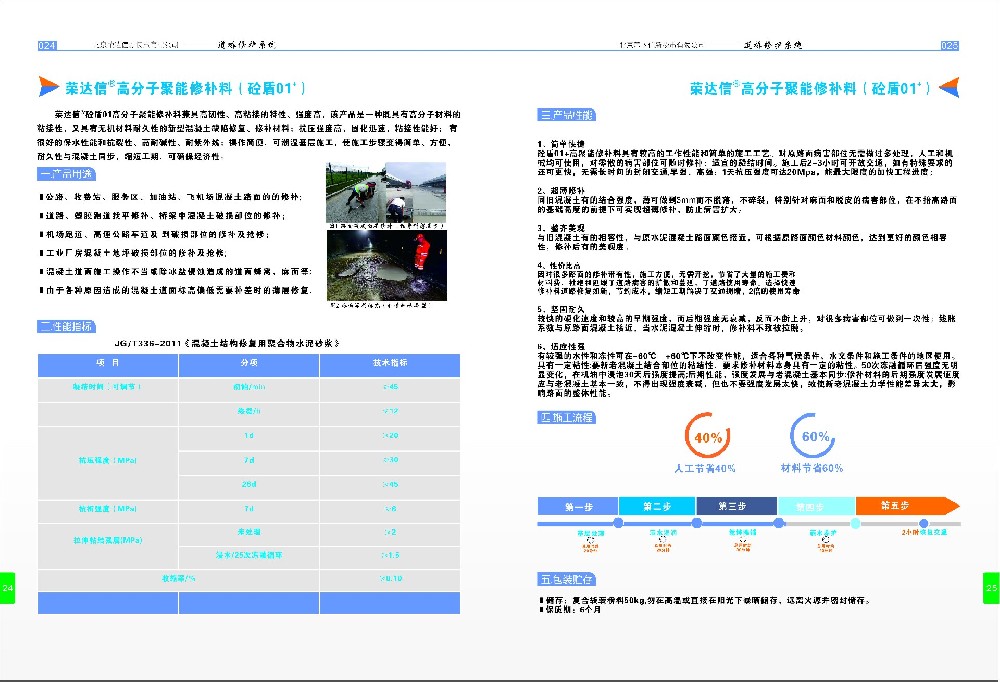Click the right page main product title
1000x682 pixels.
tap(810, 88)
